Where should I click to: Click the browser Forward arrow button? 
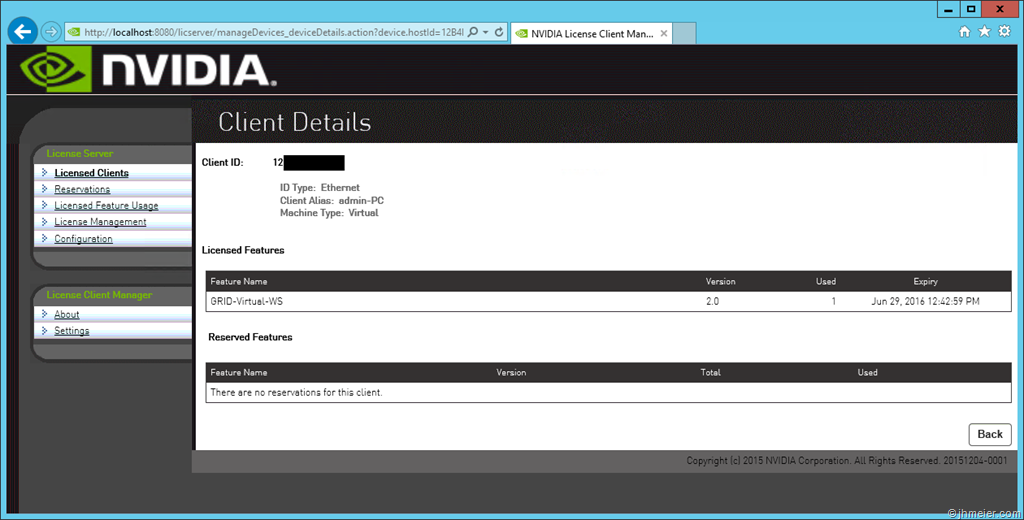(51, 32)
